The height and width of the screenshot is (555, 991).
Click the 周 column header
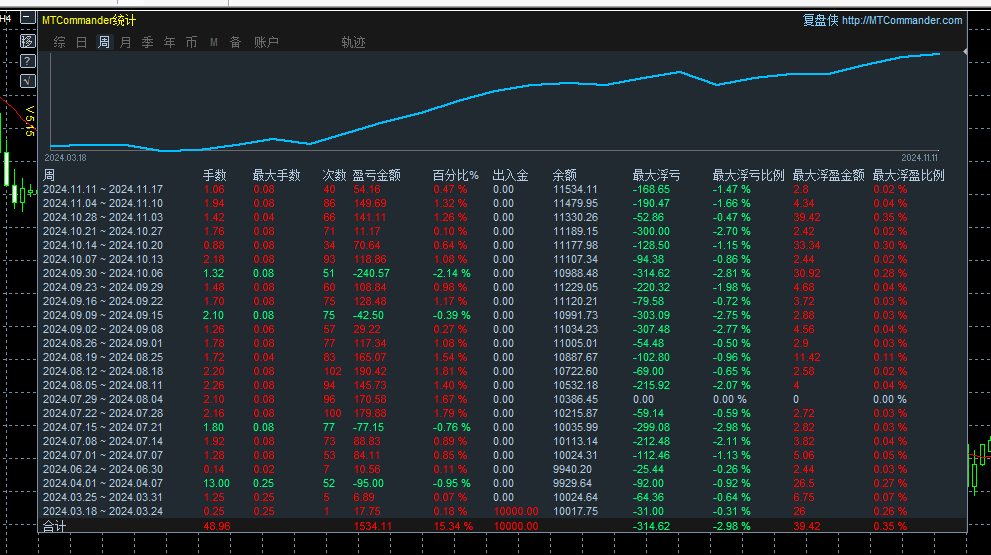49,175
